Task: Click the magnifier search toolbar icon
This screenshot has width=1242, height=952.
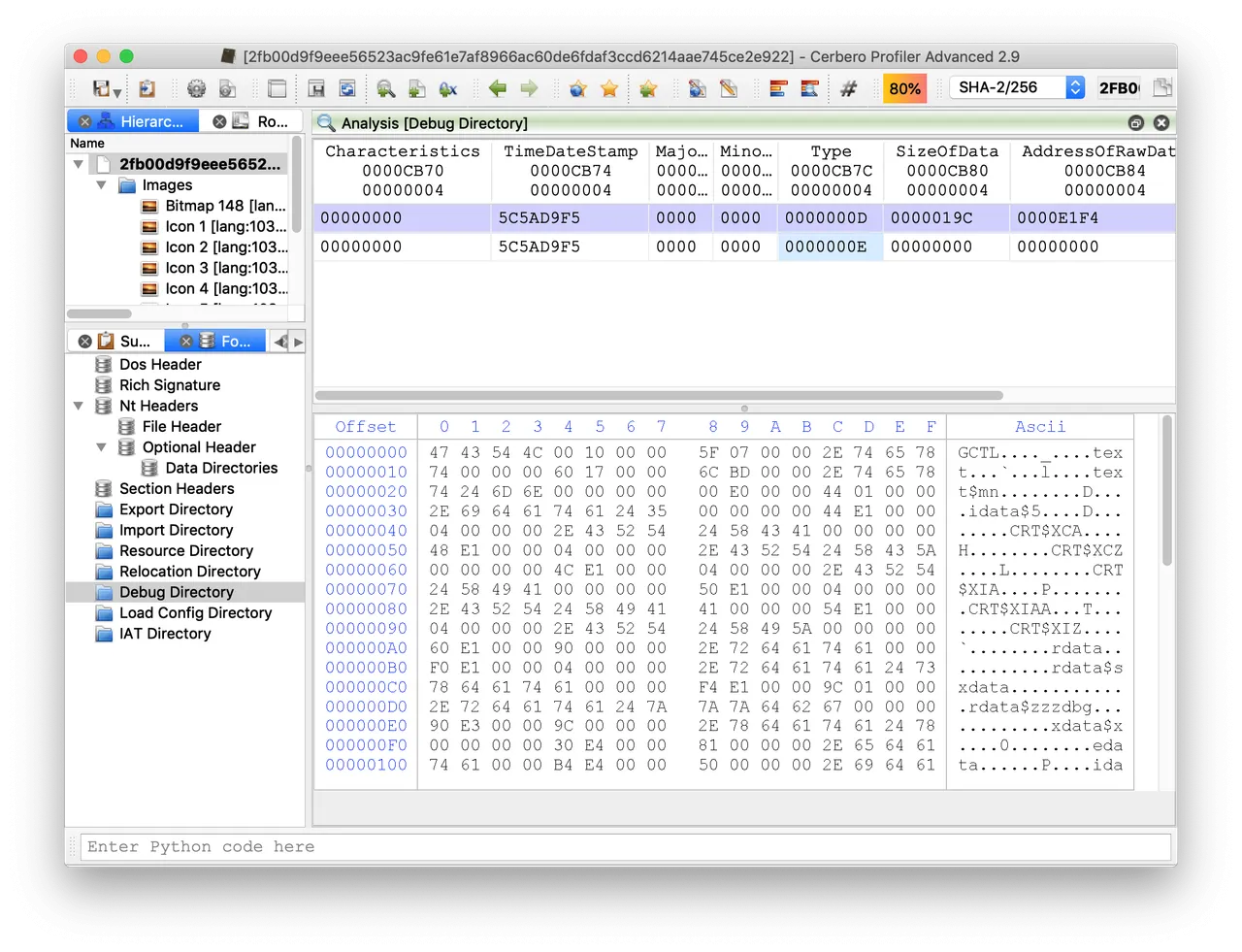Action: [386, 88]
